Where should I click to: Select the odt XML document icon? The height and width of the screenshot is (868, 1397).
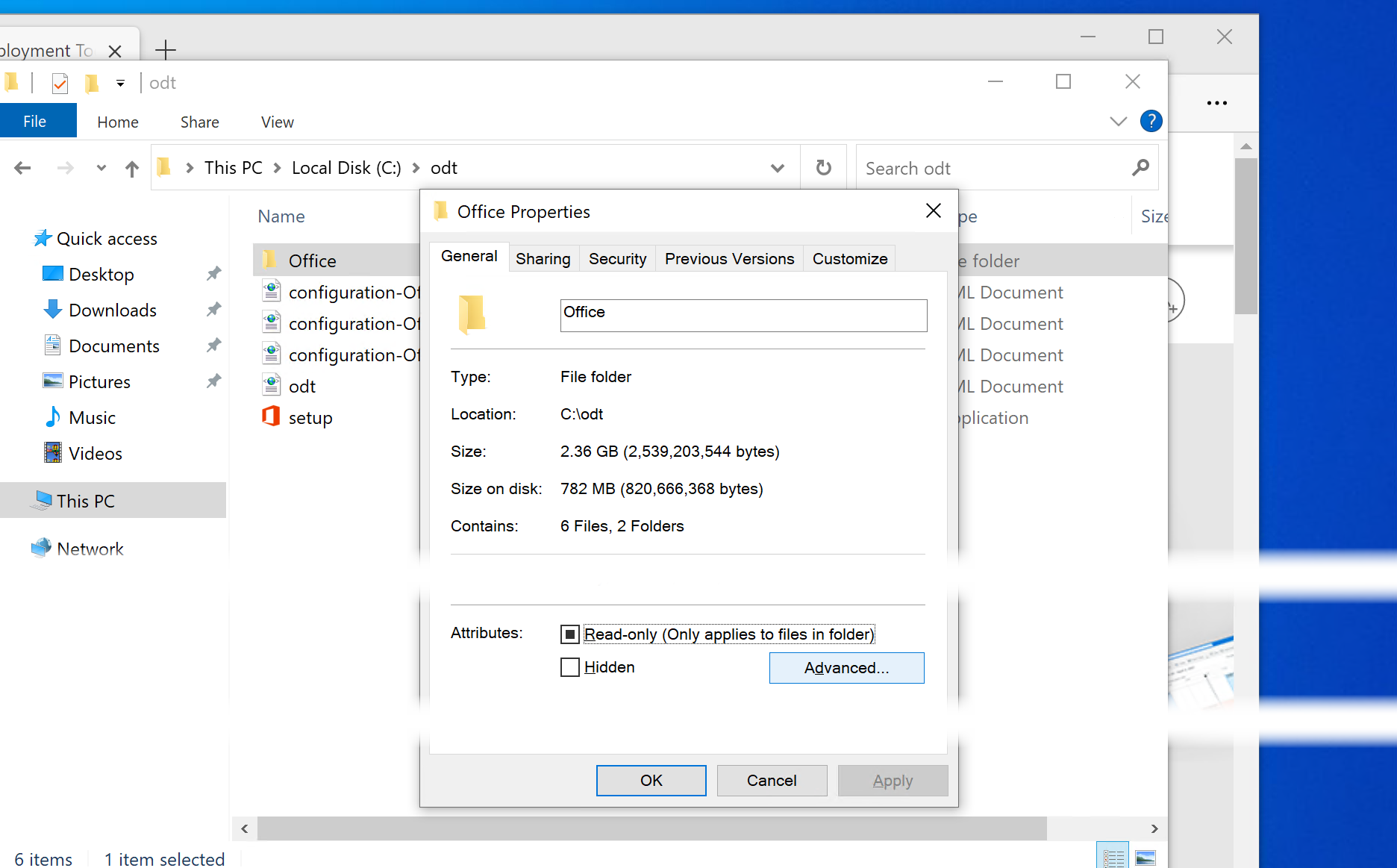(272, 385)
